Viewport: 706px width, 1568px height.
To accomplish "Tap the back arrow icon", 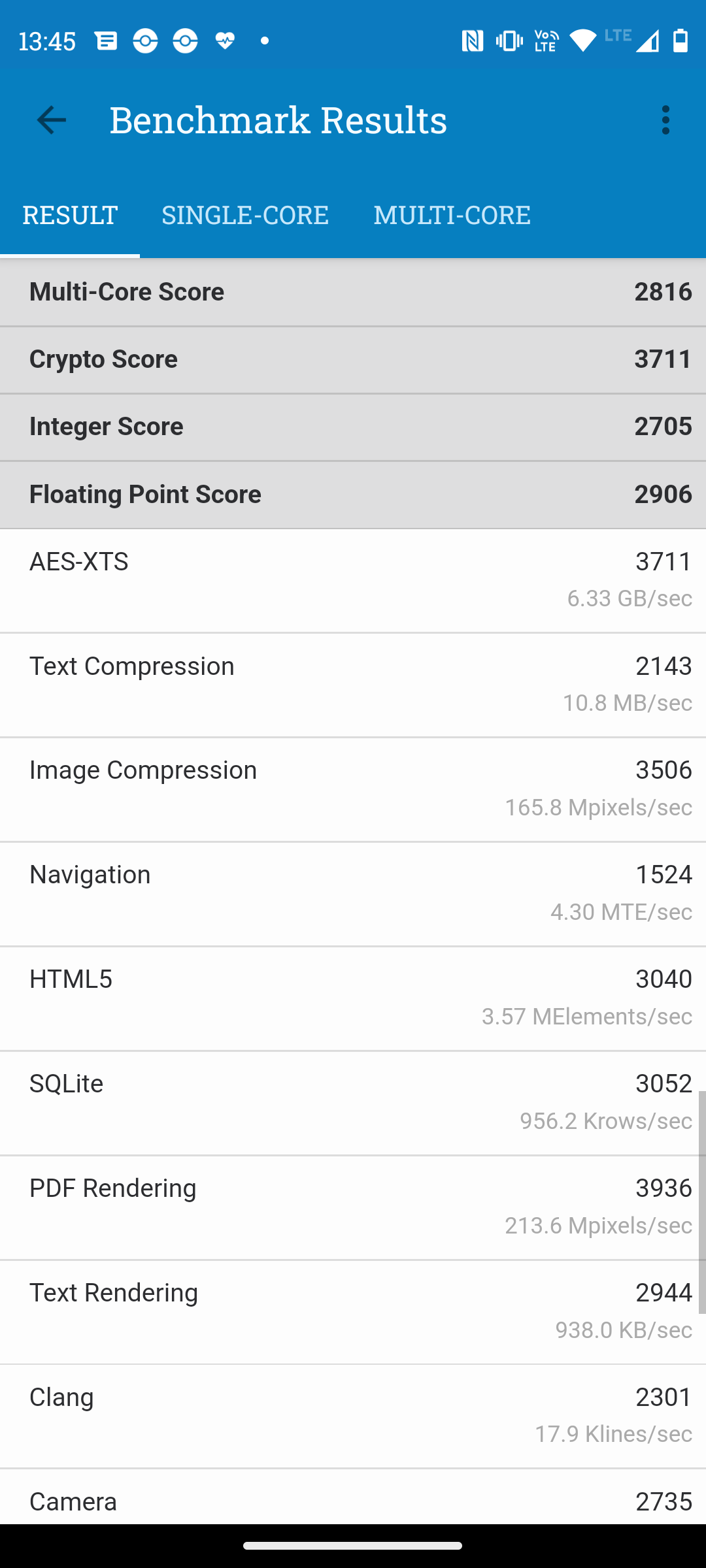I will [x=51, y=120].
